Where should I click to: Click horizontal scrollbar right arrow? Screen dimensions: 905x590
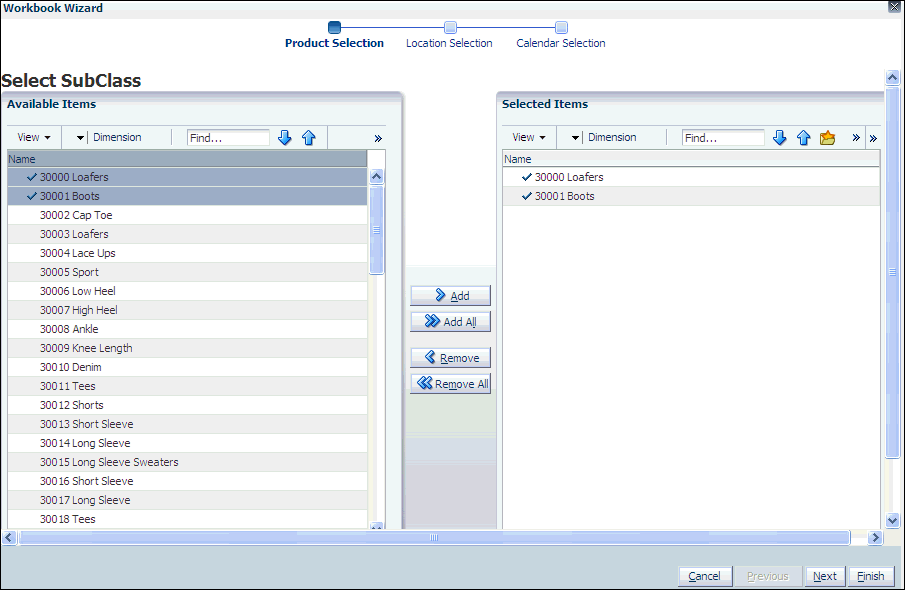875,537
